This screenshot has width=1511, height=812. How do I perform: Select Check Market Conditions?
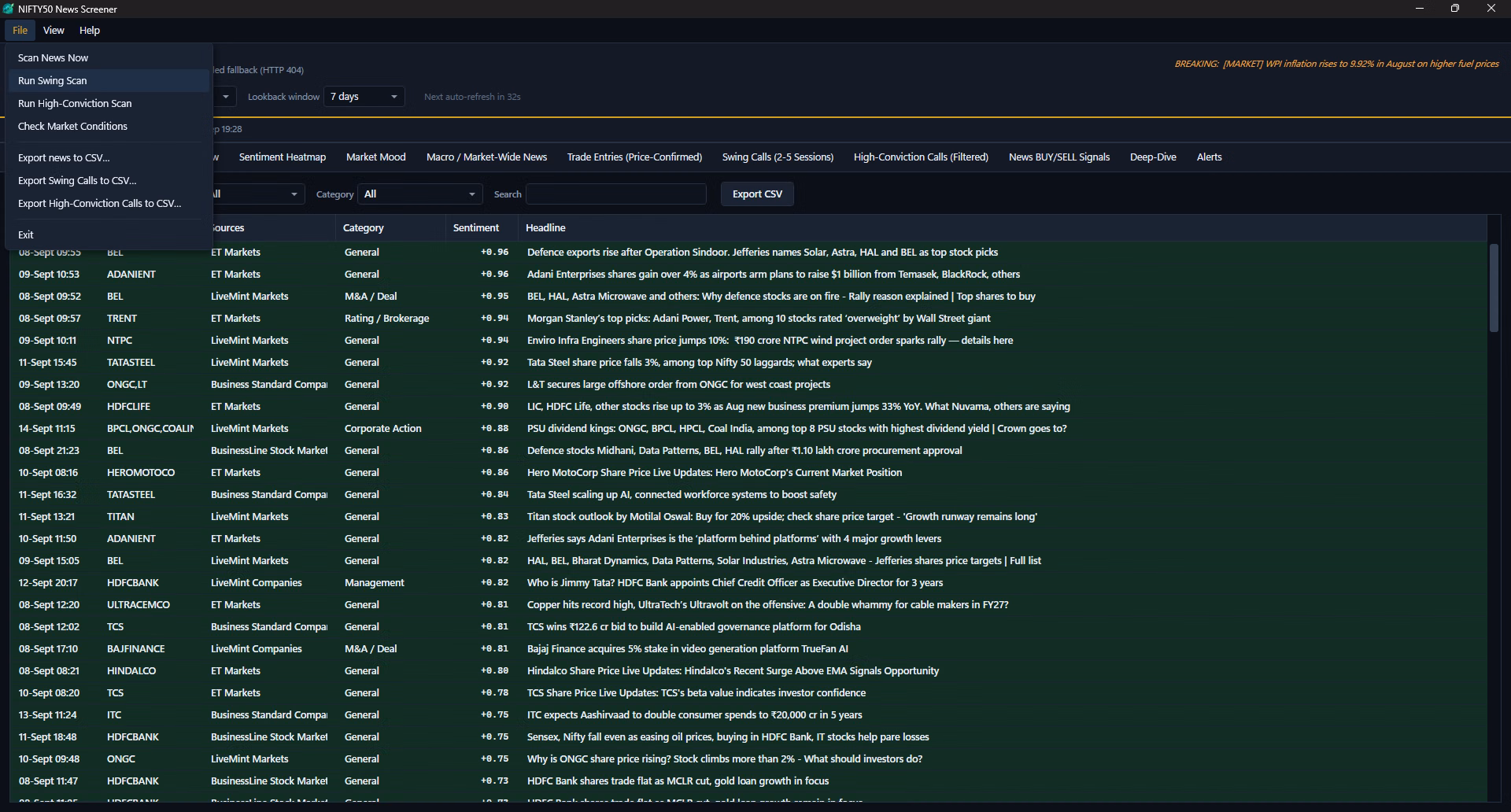pos(109,127)
